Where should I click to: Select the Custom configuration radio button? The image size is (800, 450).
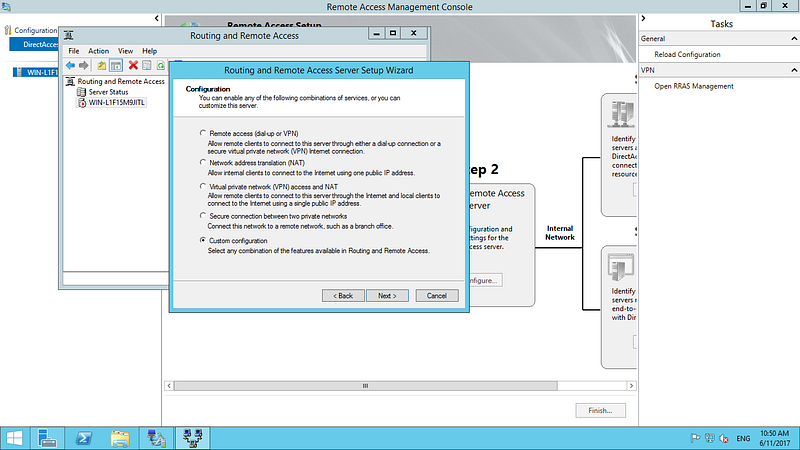(203, 240)
